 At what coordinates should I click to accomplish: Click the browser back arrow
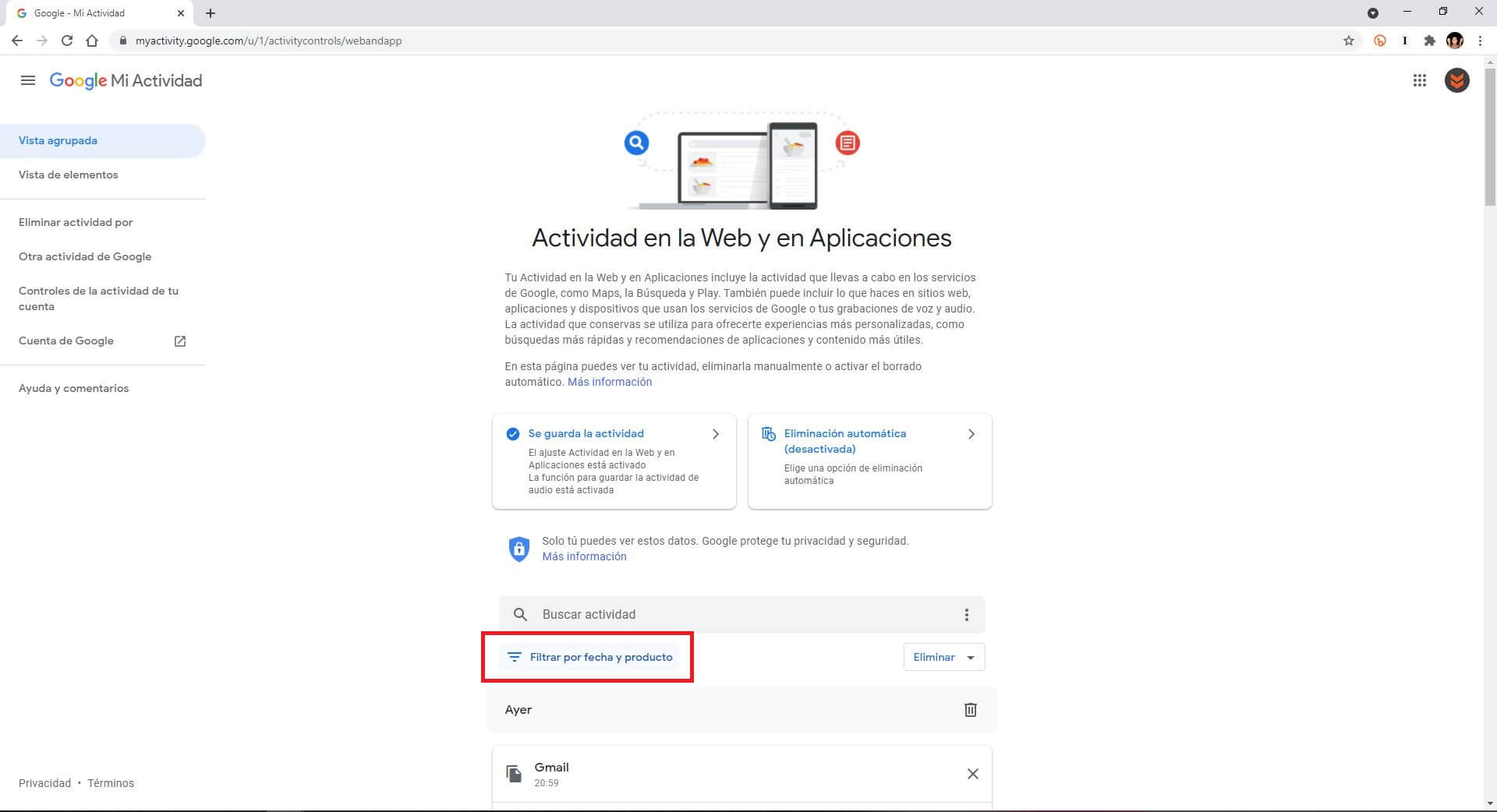(17, 41)
